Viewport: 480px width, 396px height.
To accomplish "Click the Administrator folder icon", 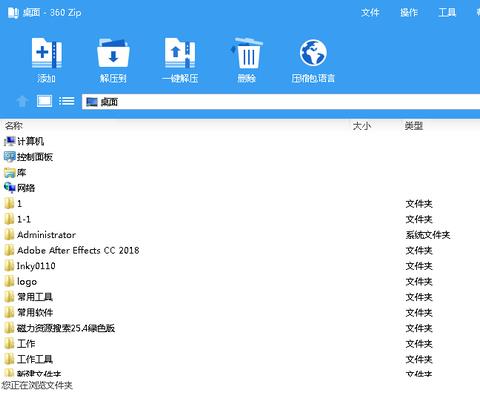I will (9, 235).
